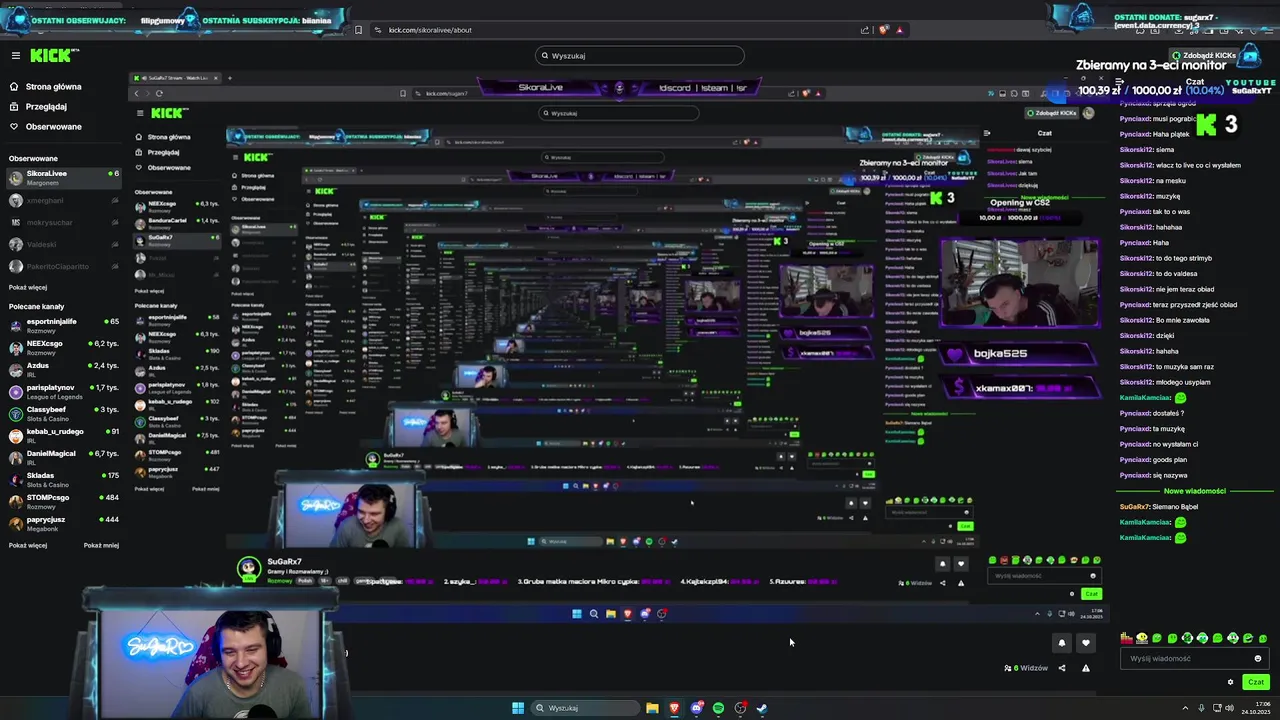Jump to Nowe wiadomości in chat
The image size is (1280, 720).
point(1195,491)
